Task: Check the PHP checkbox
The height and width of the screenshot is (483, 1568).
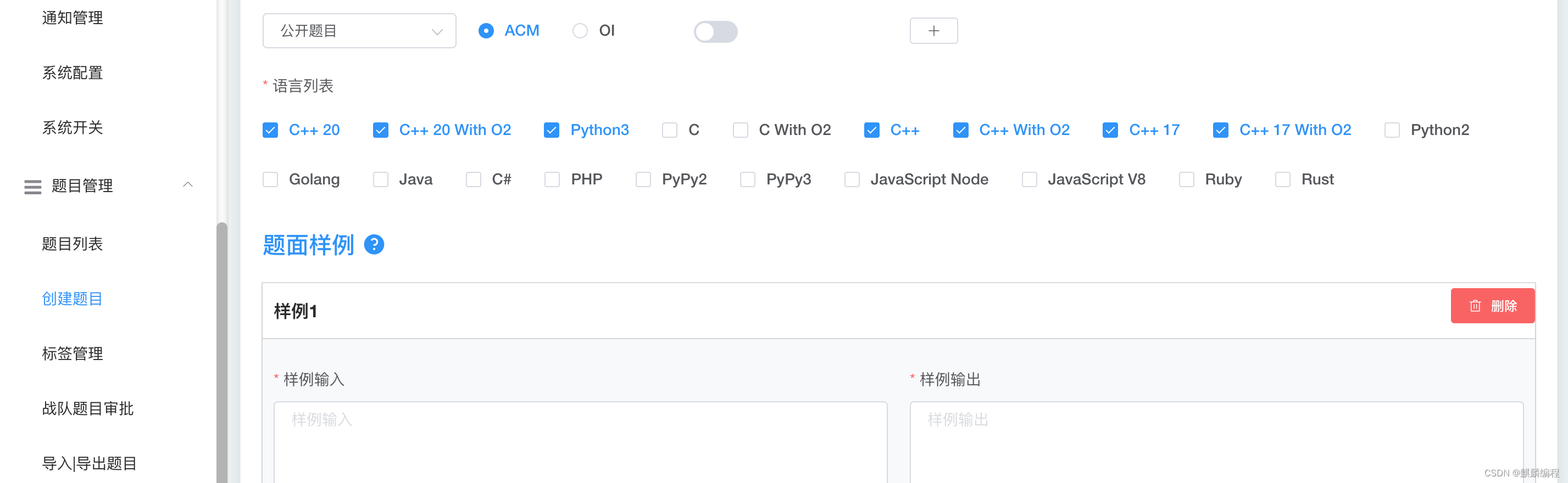Action: 552,179
